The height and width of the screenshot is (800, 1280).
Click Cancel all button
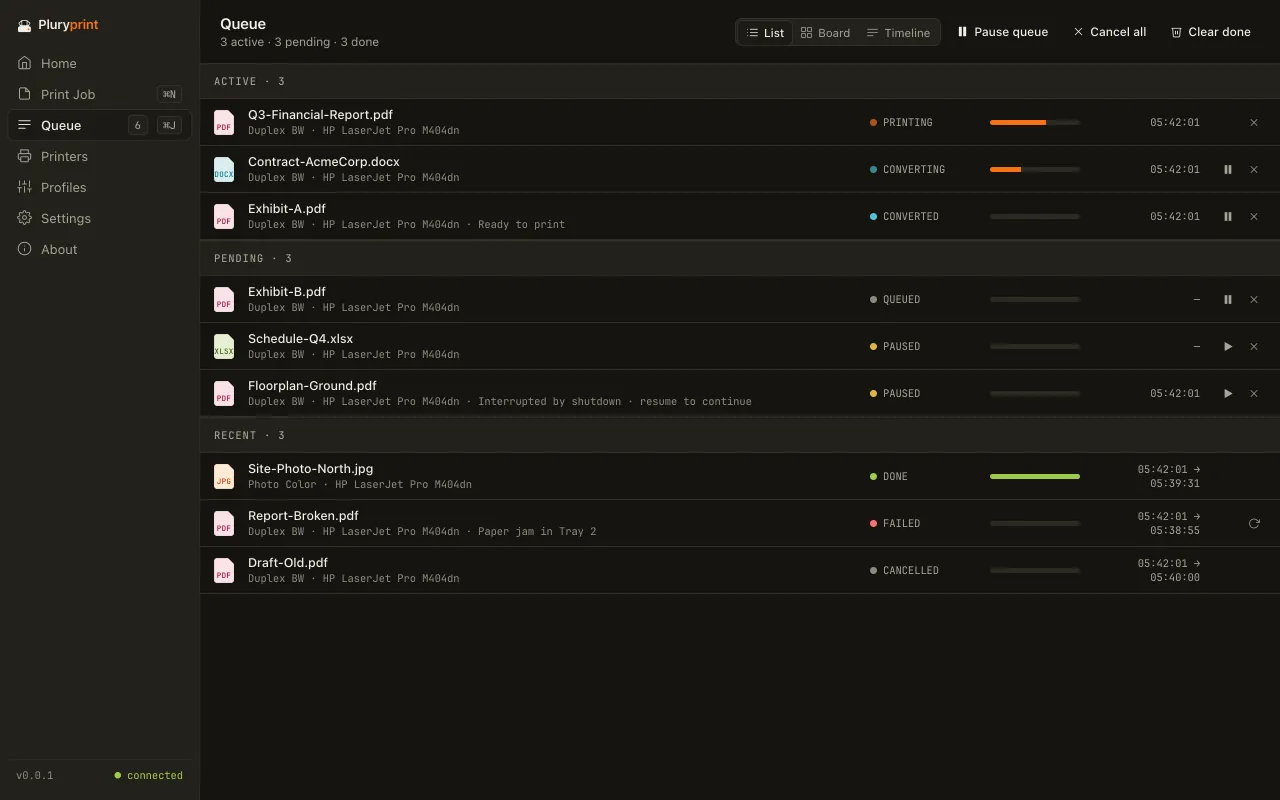point(1109,32)
